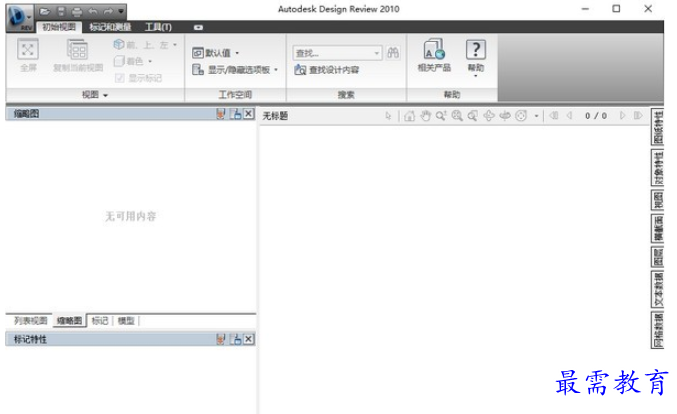This screenshot has width=677, height=414.
Task: Select the 模型 bottom tab
Action: pos(126,321)
